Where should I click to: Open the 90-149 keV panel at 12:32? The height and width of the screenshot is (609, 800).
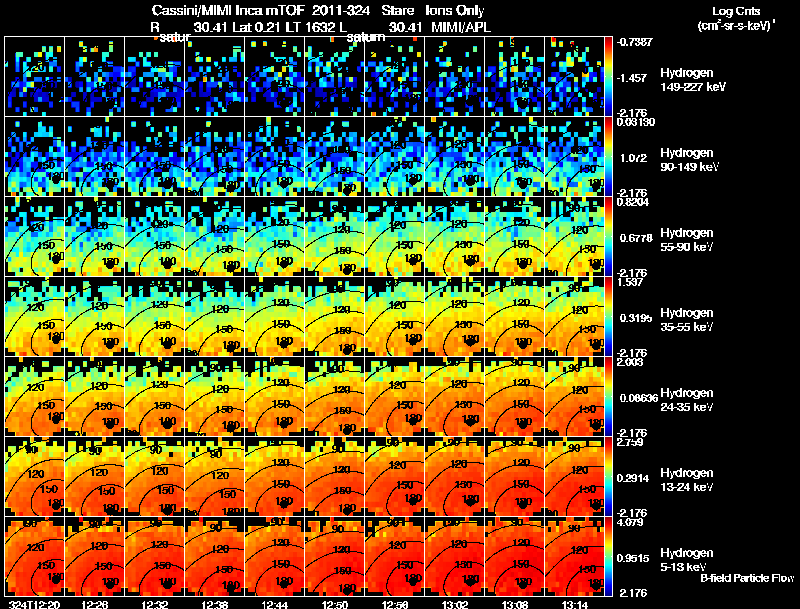tap(154, 157)
